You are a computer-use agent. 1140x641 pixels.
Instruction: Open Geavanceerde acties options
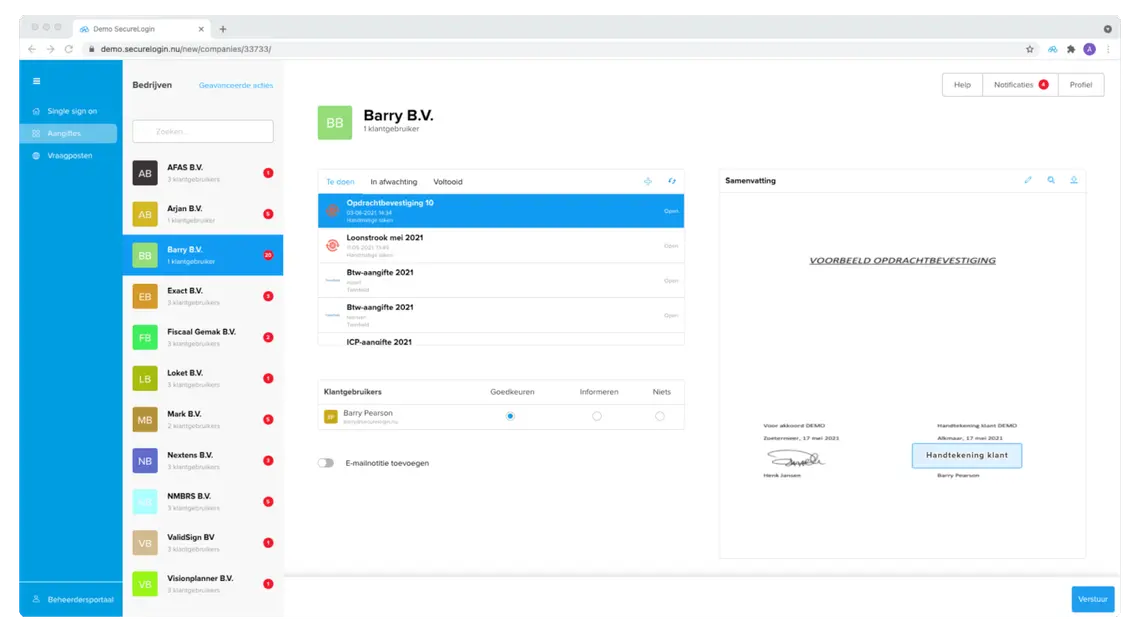[x=236, y=86]
